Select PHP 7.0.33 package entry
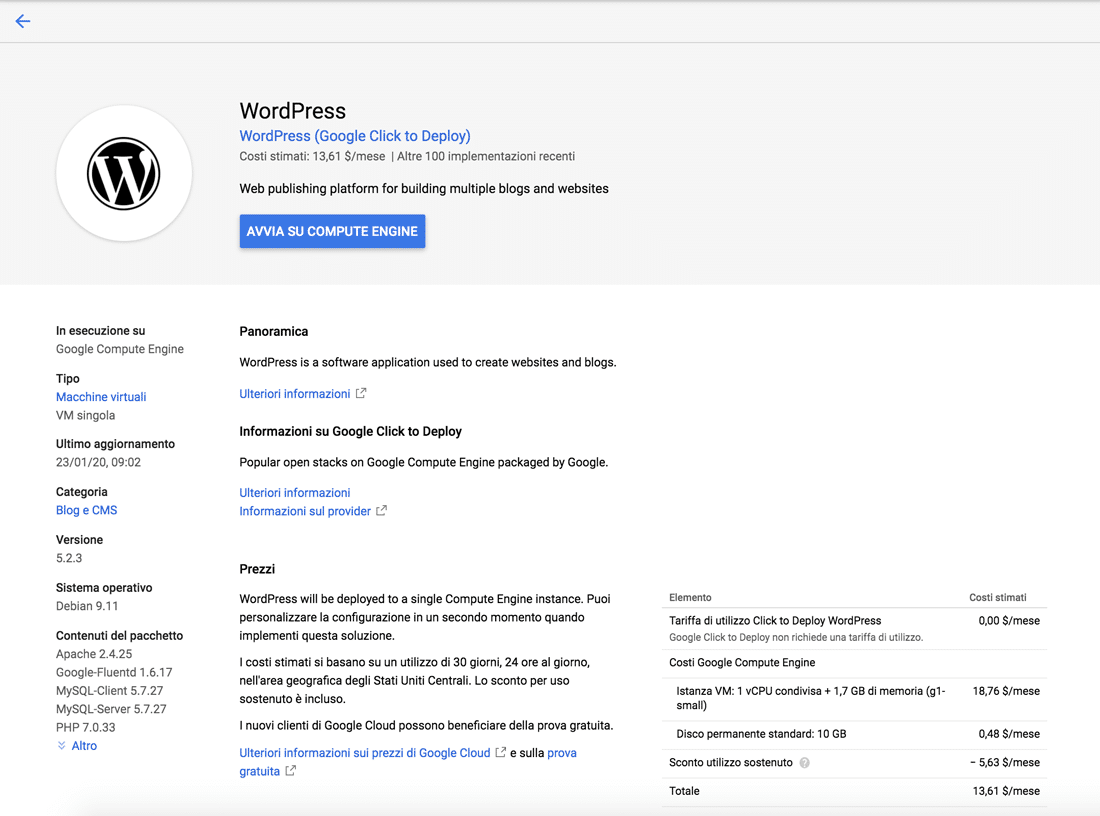 pos(86,728)
